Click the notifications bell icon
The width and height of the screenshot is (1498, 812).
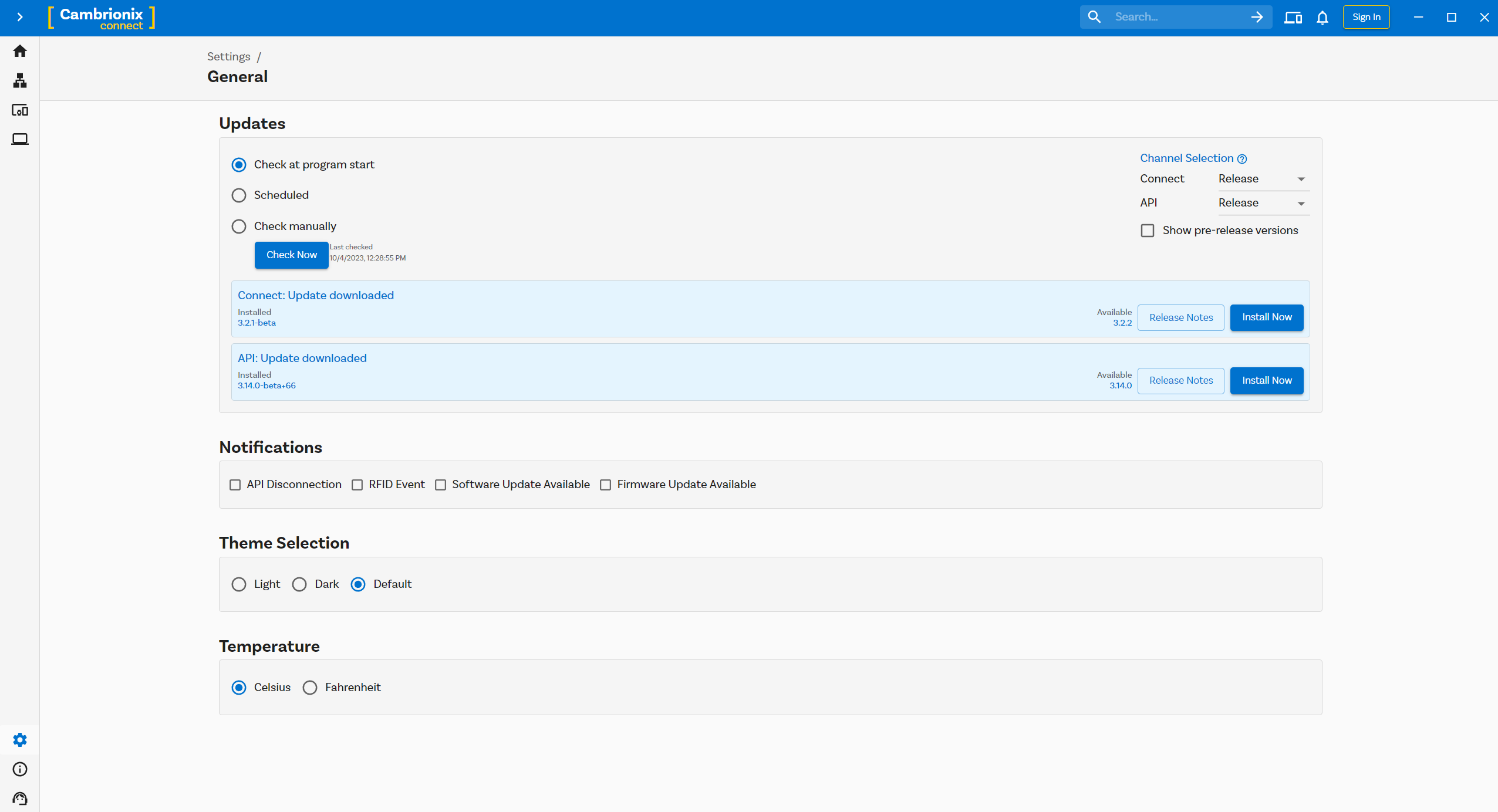click(x=1322, y=18)
